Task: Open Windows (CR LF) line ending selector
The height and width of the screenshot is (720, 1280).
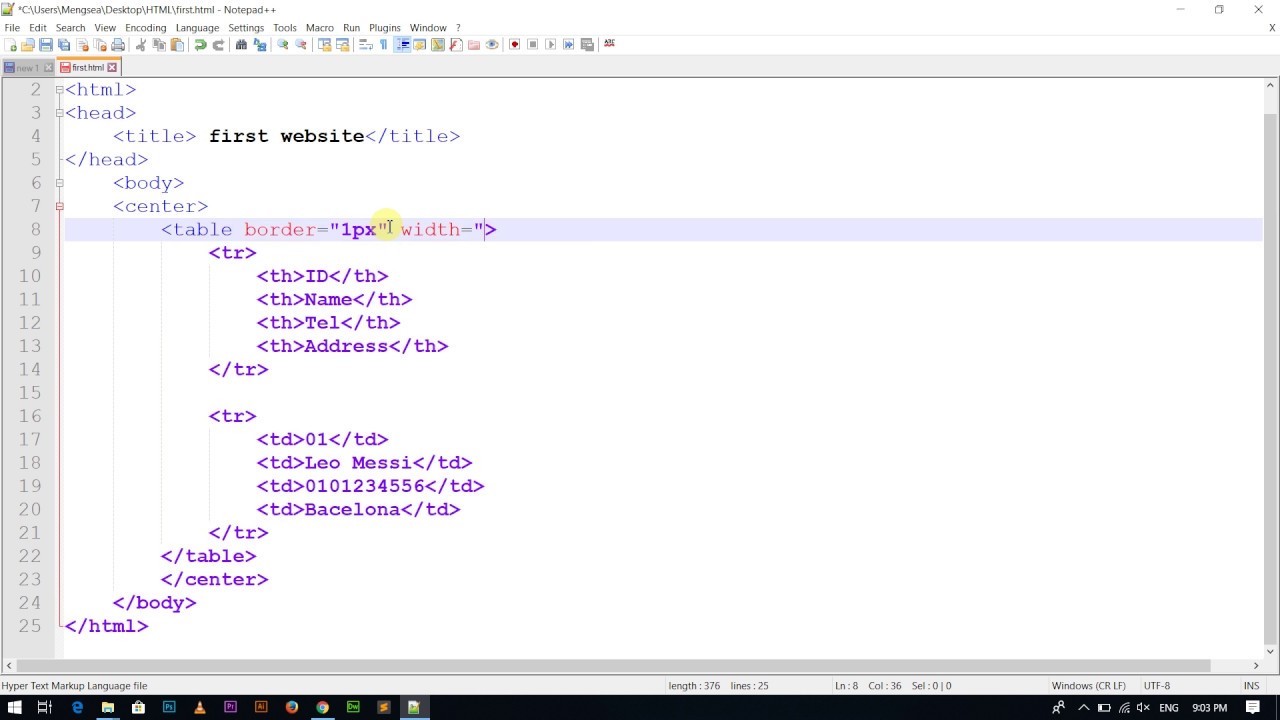Action: (1088, 686)
